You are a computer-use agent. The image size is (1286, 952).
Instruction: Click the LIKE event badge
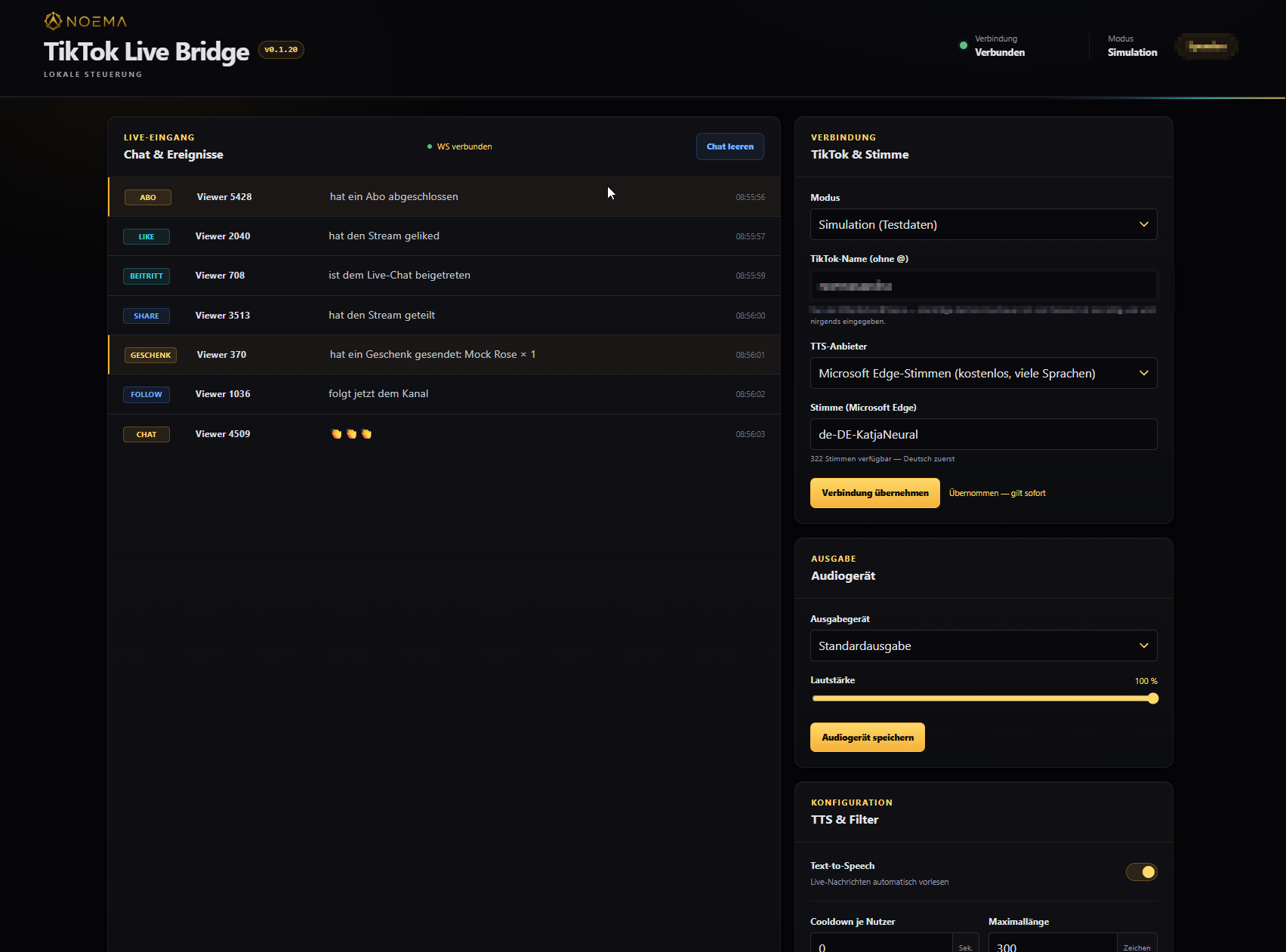pos(146,236)
